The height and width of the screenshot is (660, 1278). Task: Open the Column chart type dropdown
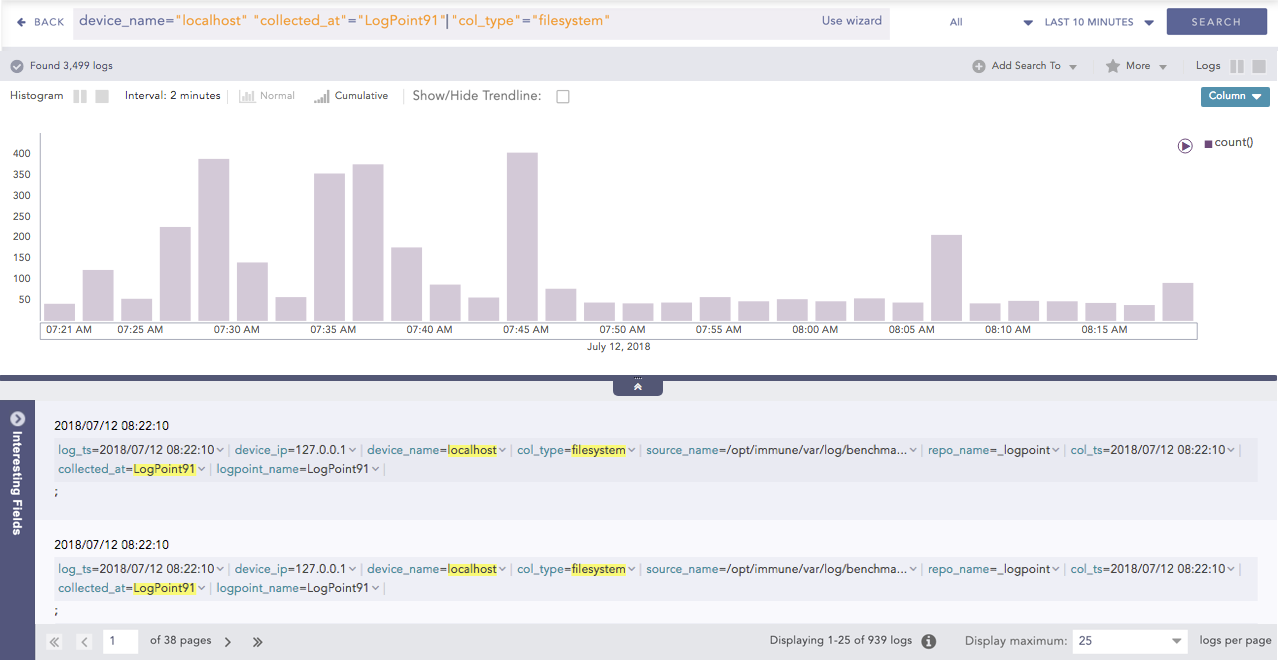[x=1235, y=96]
